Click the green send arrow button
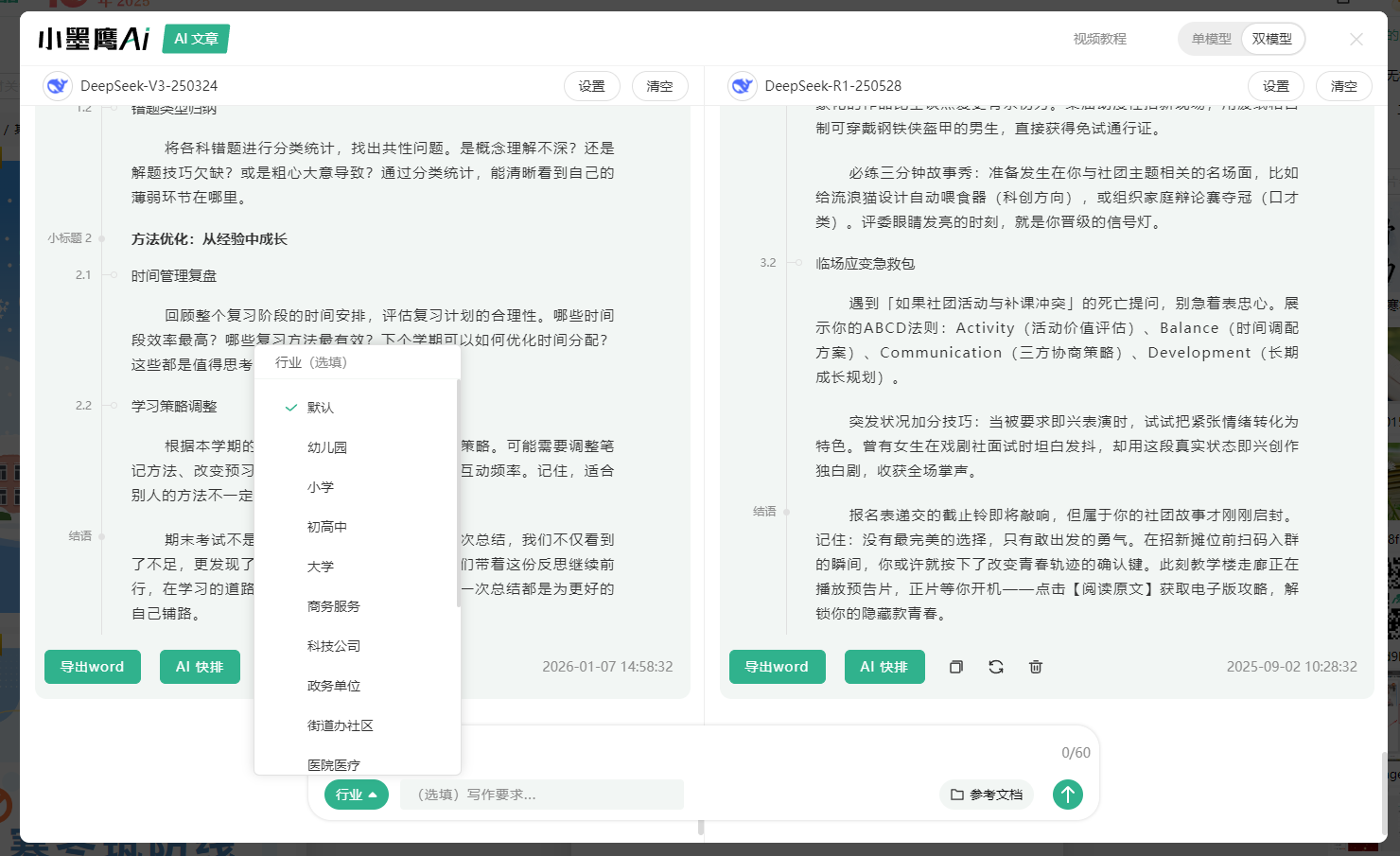Viewport: 1400px width, 856px height. point(1068,795)
